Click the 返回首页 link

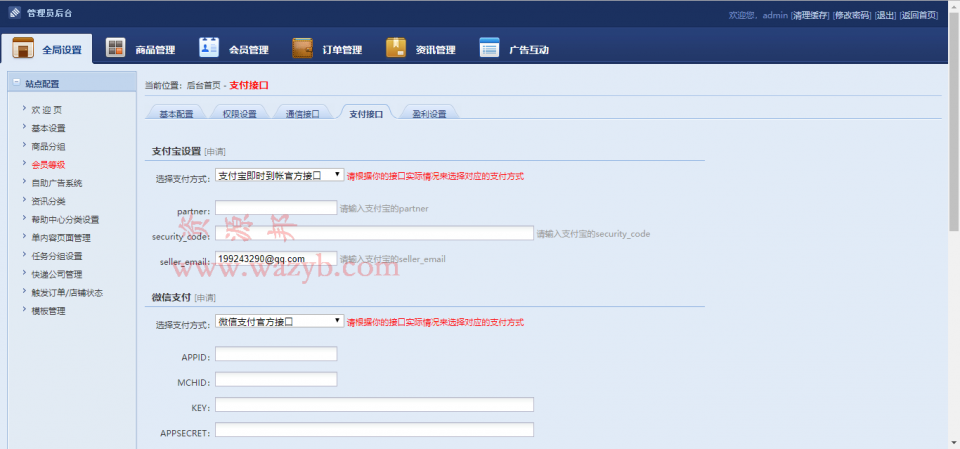tap(919, 15)
